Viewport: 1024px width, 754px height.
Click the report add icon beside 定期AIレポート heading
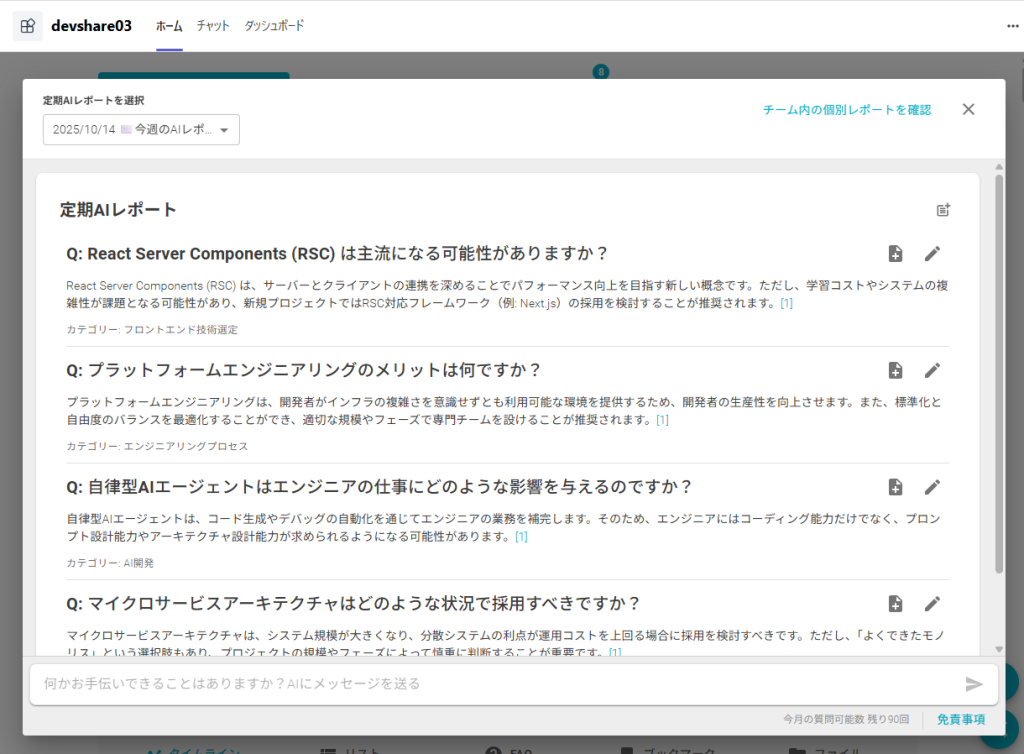[943, 210]
